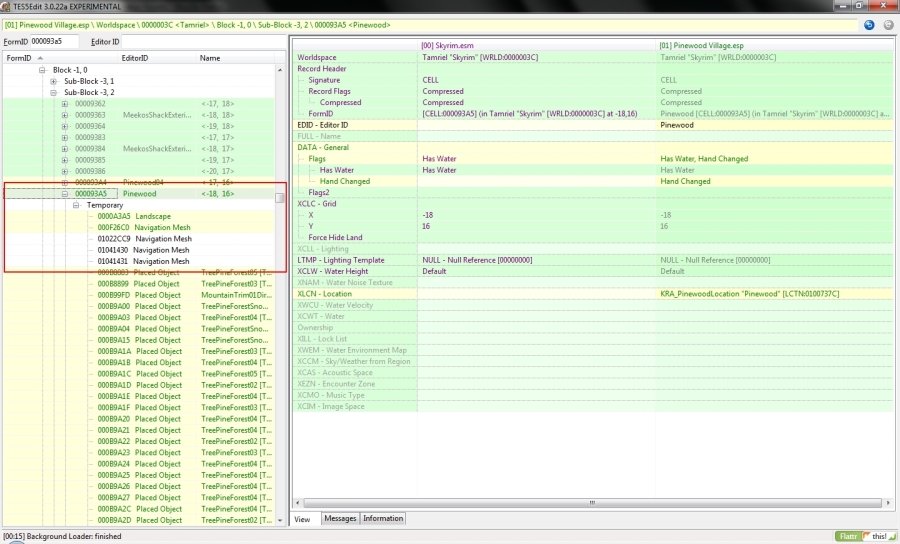Click the tree scrollbar up arrow
900x544 pixels.
point(280,69)
